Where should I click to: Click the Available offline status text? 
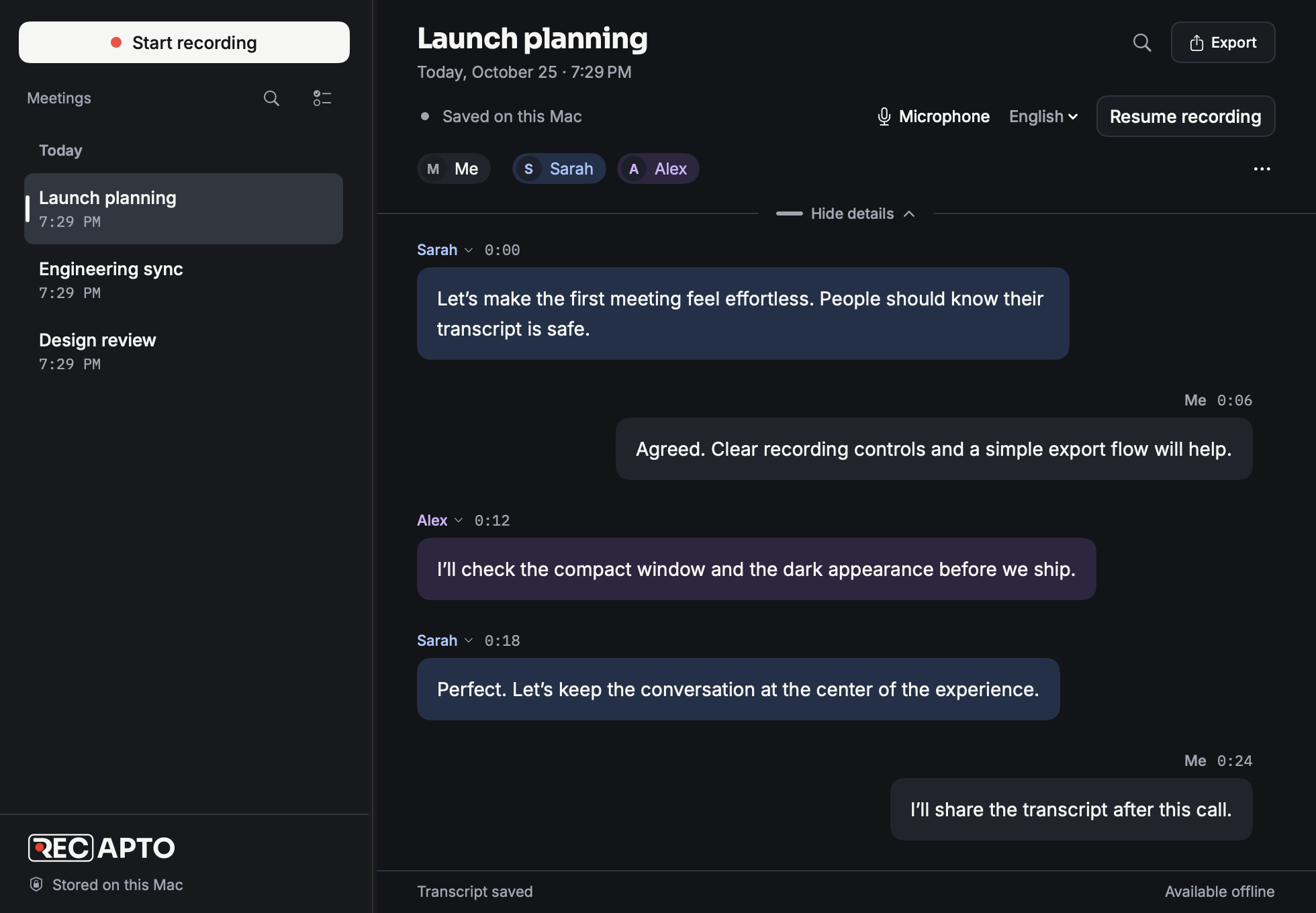[x=1220, y=892]
